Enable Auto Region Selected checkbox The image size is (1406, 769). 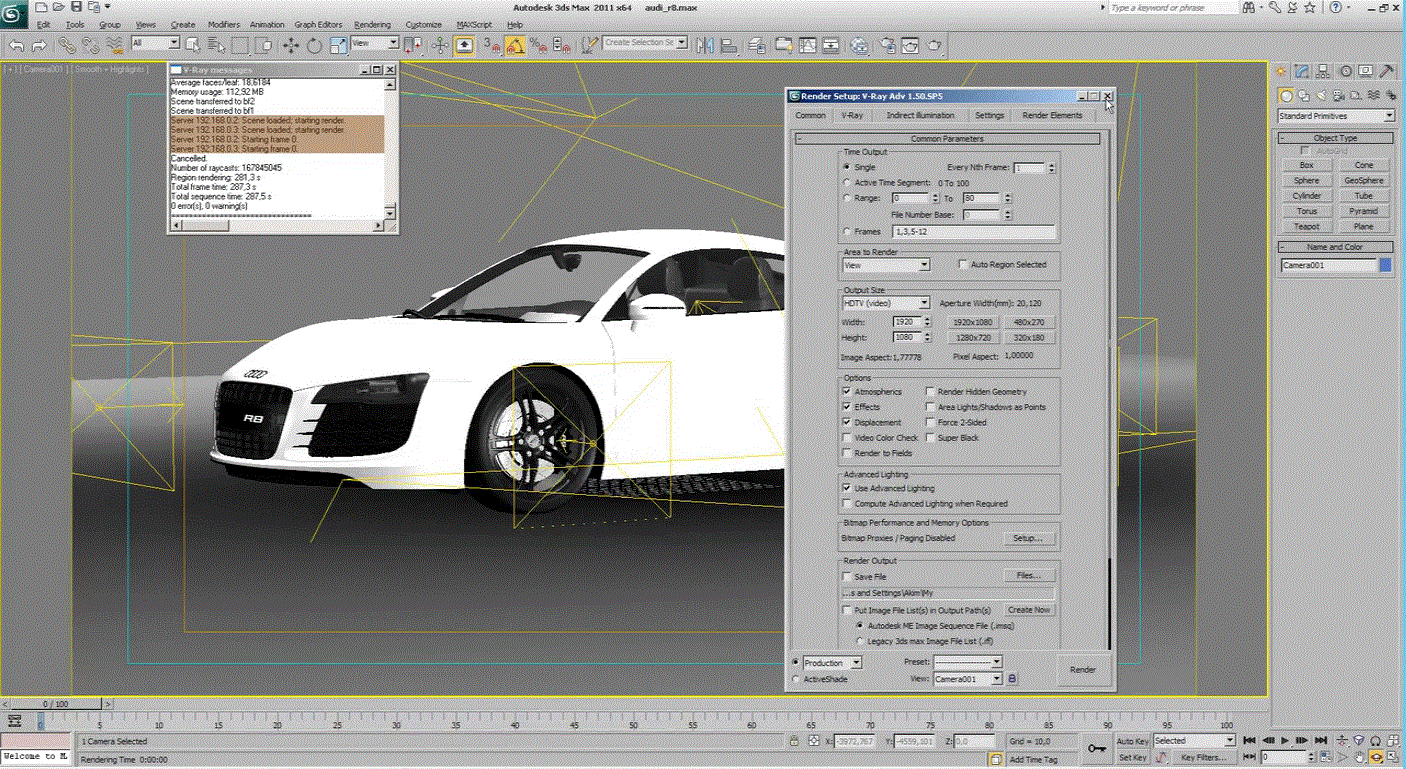click(963, 265)
